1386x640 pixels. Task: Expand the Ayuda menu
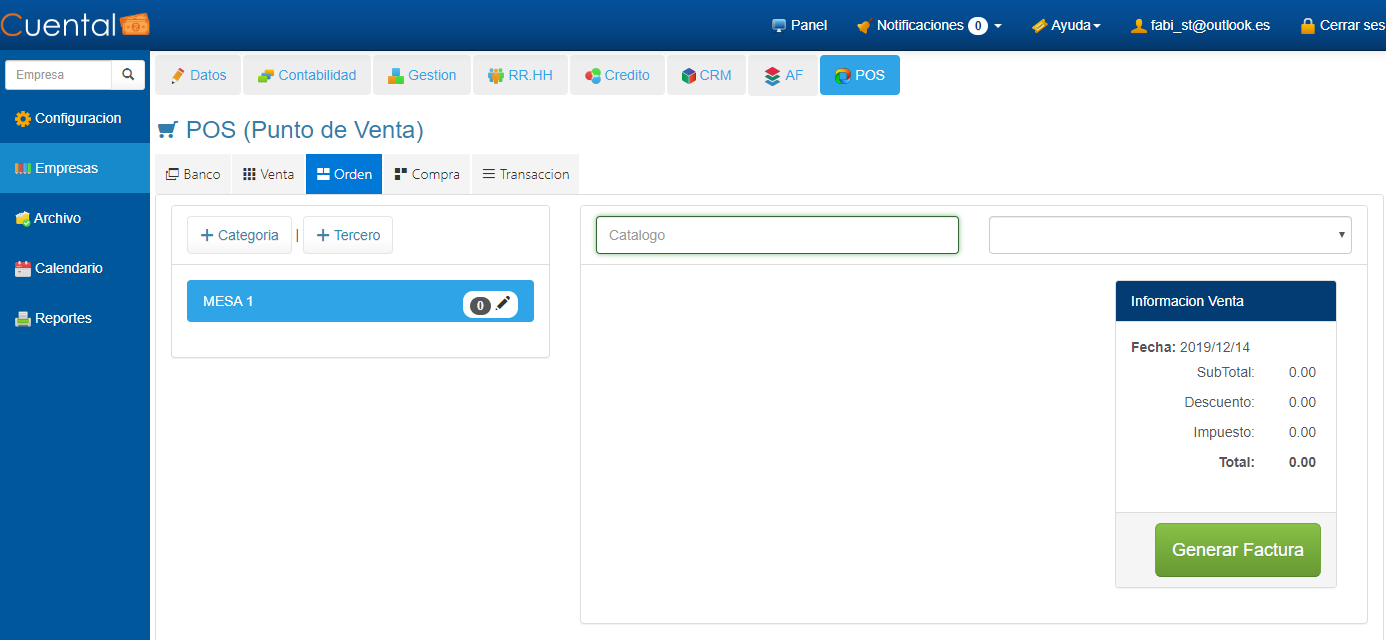(1066, 25)
